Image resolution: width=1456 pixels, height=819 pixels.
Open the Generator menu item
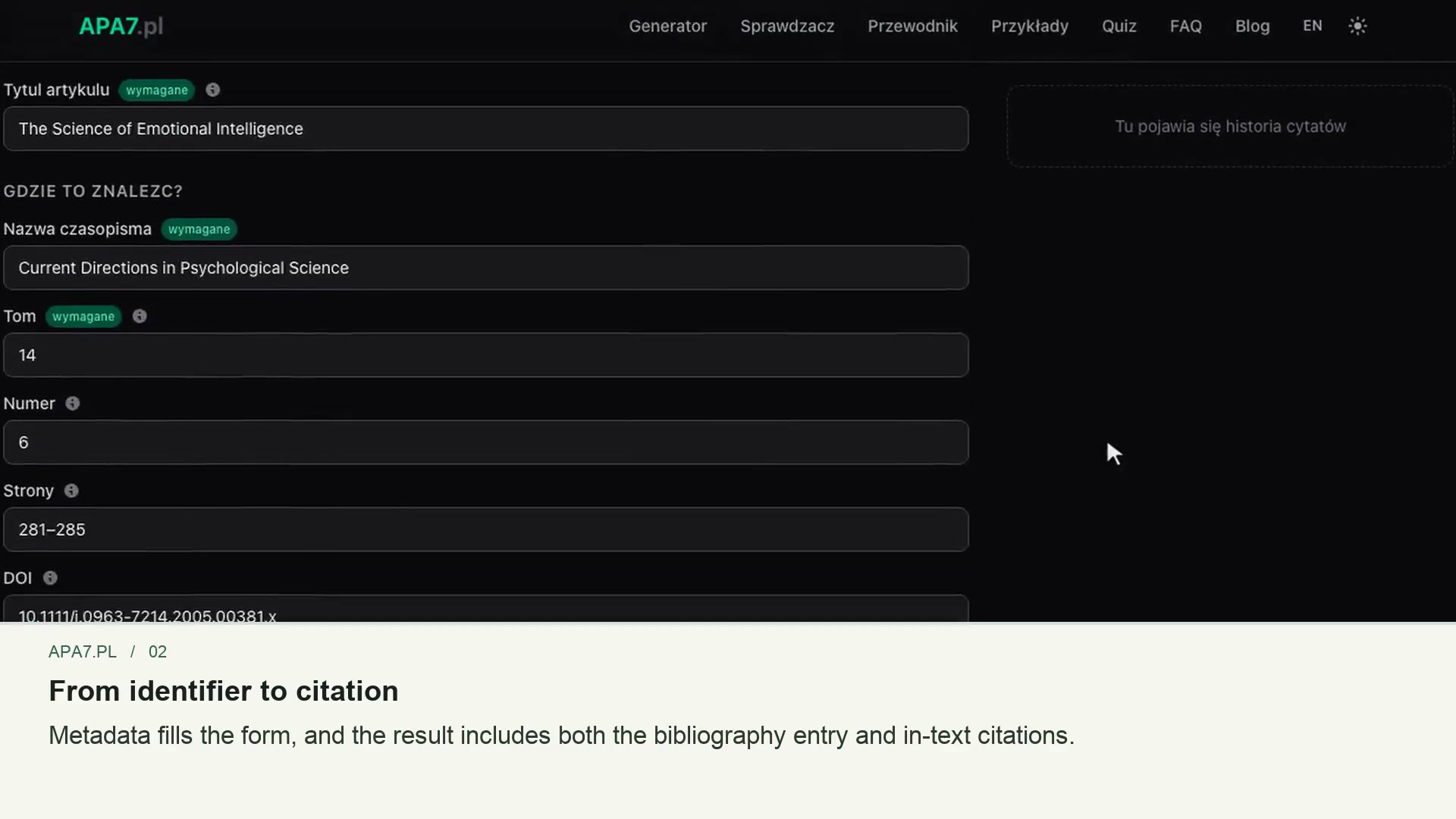coord(667,26)
